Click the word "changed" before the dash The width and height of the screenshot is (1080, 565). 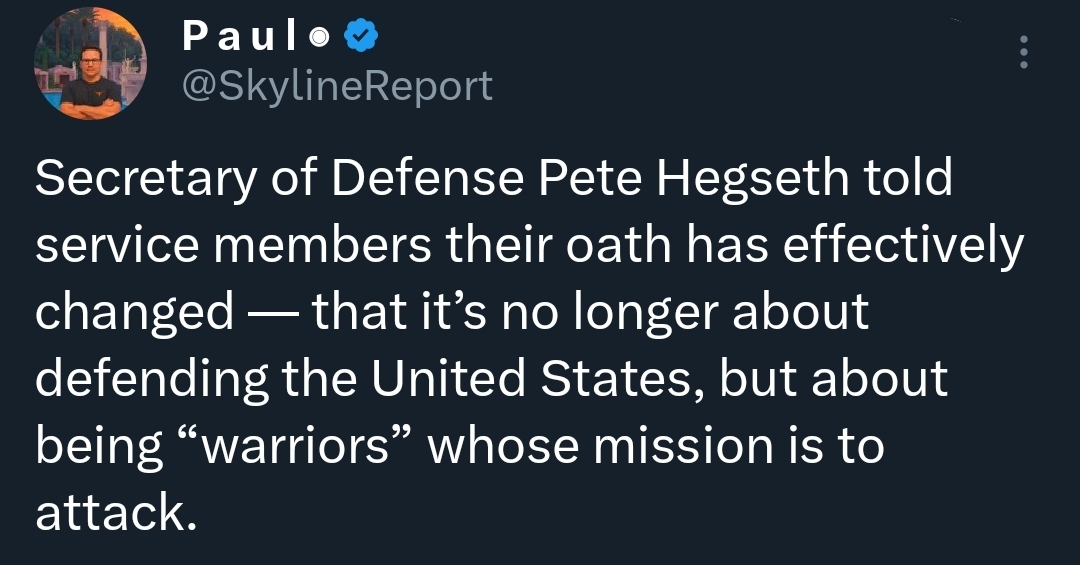pyautogui.click(x=134, y=312)
